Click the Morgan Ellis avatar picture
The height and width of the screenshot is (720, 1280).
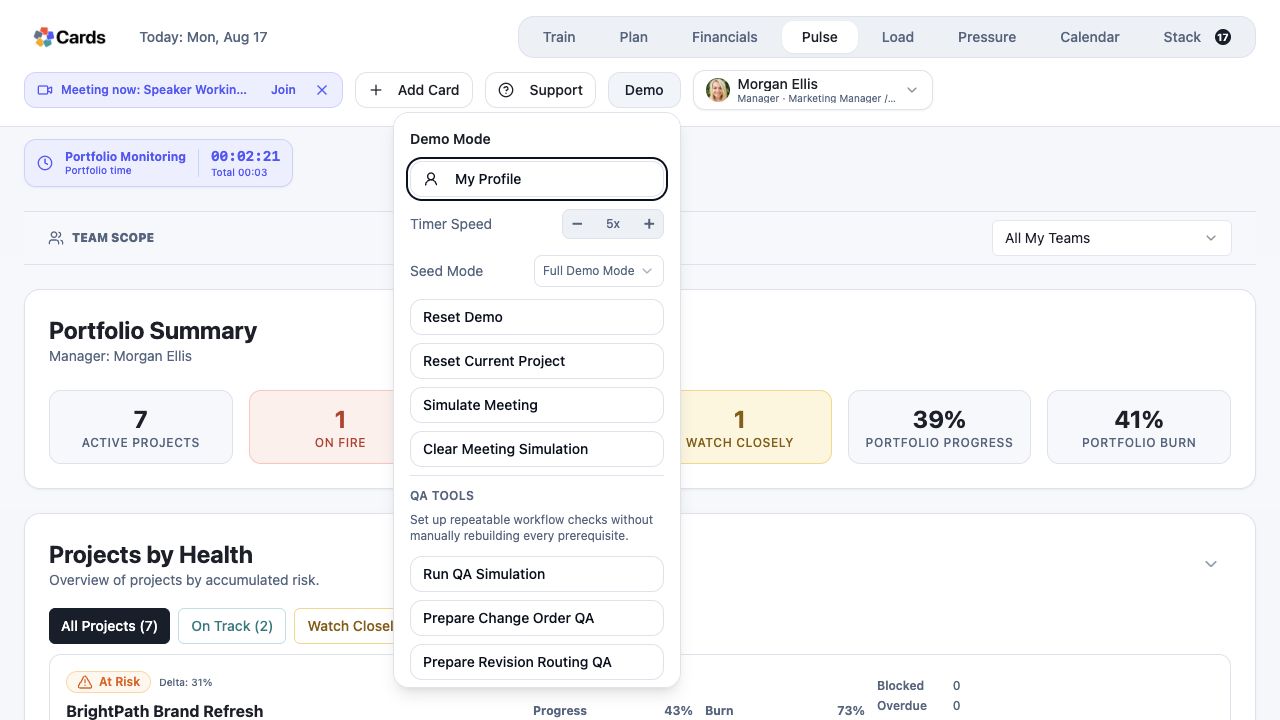pyautogui.click(x=718, y=90)
